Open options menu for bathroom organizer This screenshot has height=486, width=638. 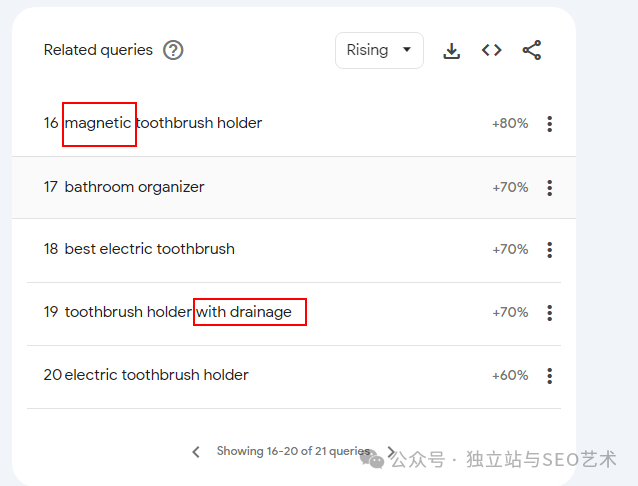pyautogui.click(x=549, y=187)
